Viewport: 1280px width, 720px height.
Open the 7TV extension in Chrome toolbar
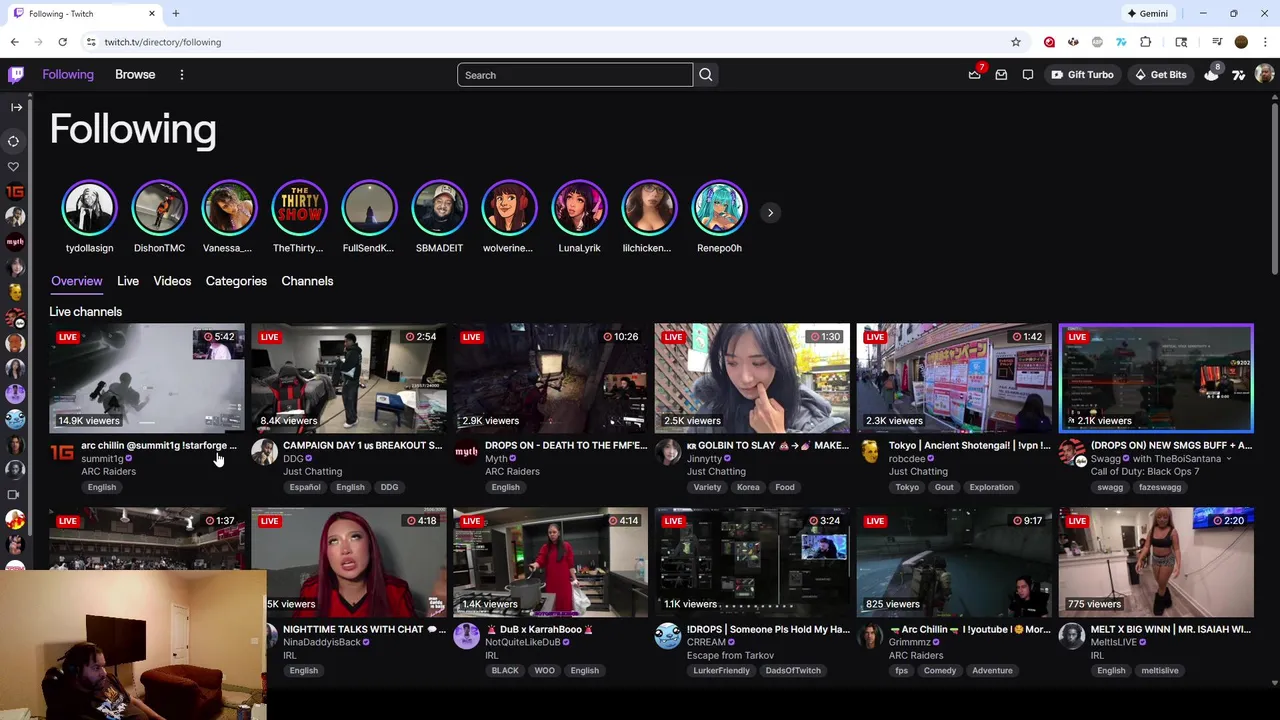(x=1121, y=42)
